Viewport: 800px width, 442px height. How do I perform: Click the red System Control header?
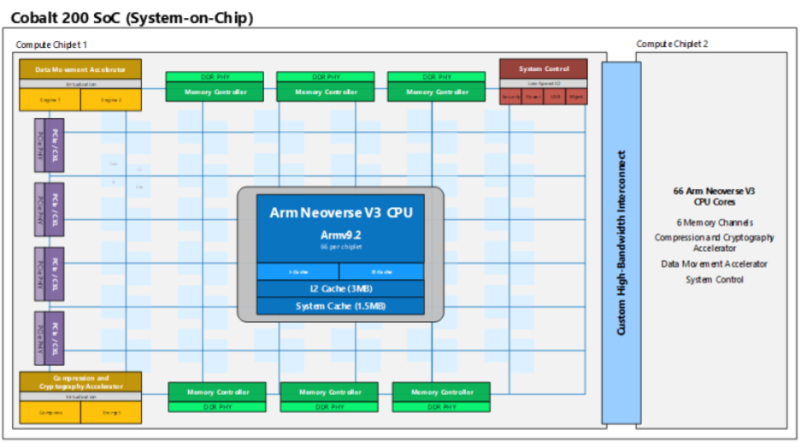click(543, 69)
